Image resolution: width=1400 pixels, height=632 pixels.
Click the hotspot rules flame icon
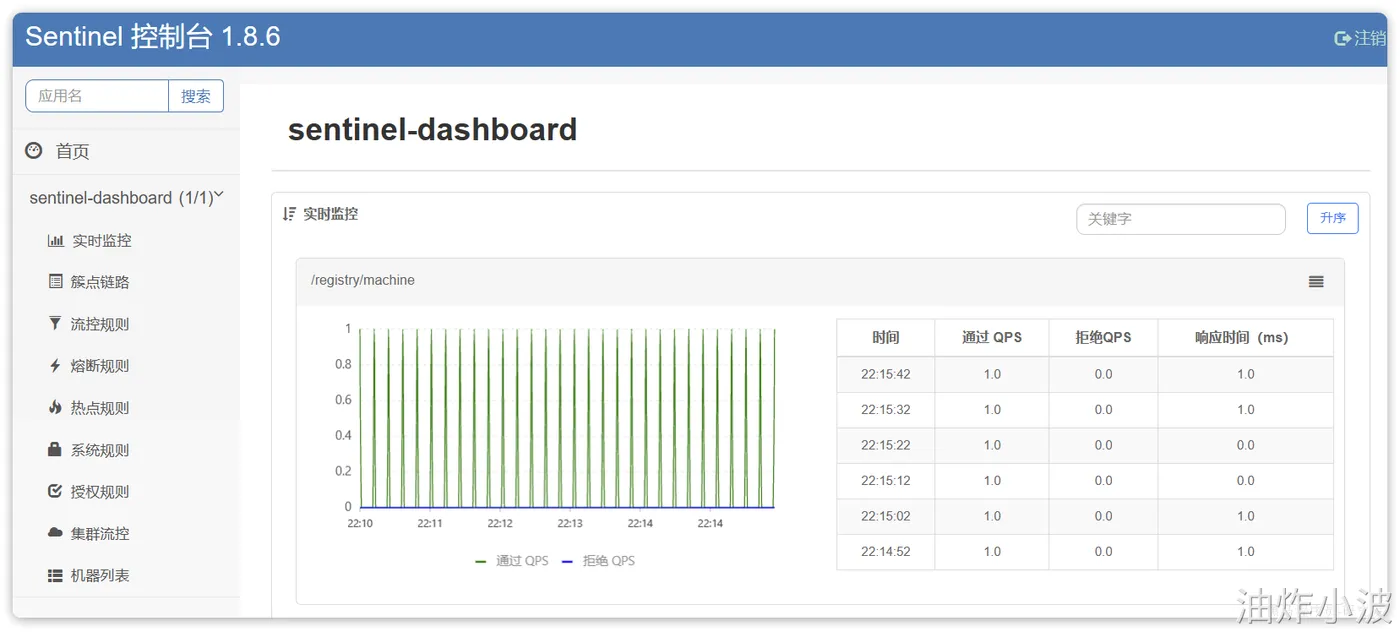pos(55,408)
